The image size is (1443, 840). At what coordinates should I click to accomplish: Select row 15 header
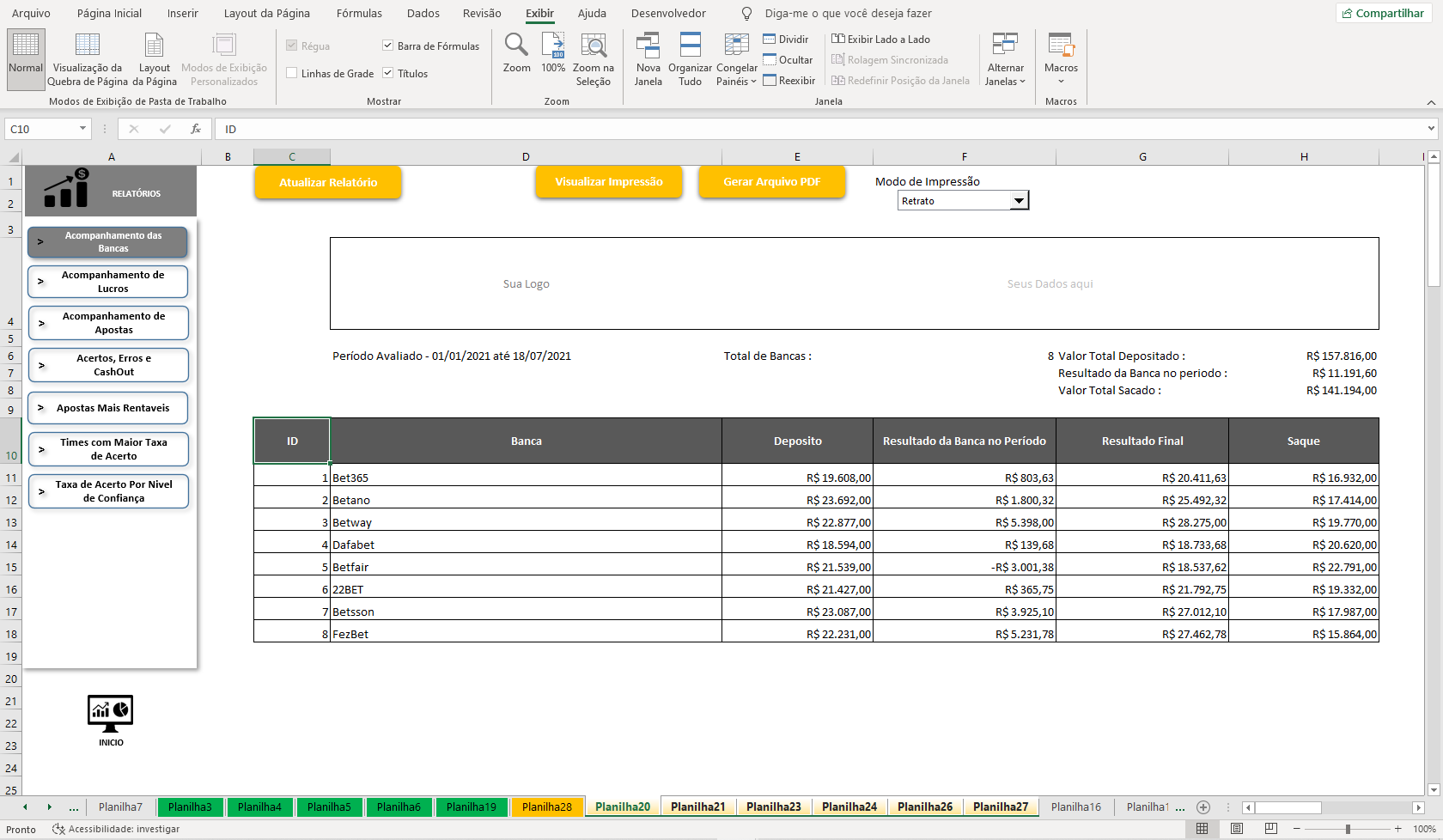click(11, 567)
